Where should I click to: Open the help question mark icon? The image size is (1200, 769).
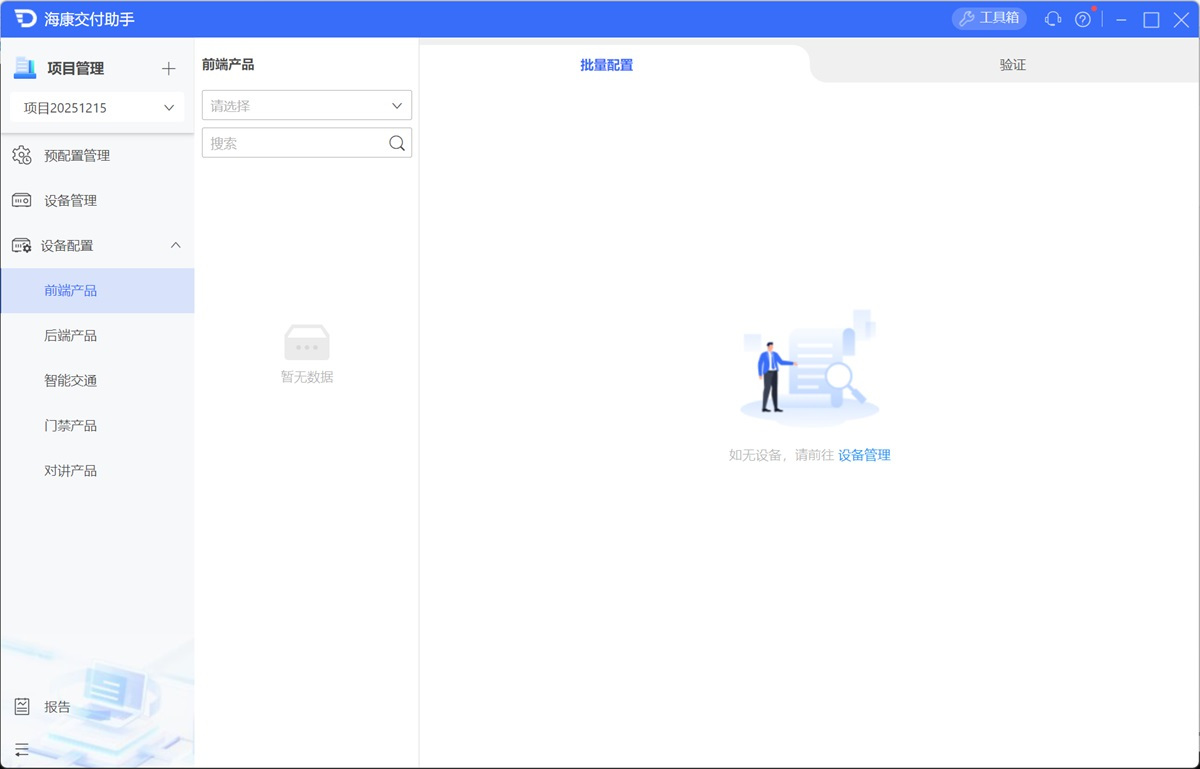pos(1082,19)
